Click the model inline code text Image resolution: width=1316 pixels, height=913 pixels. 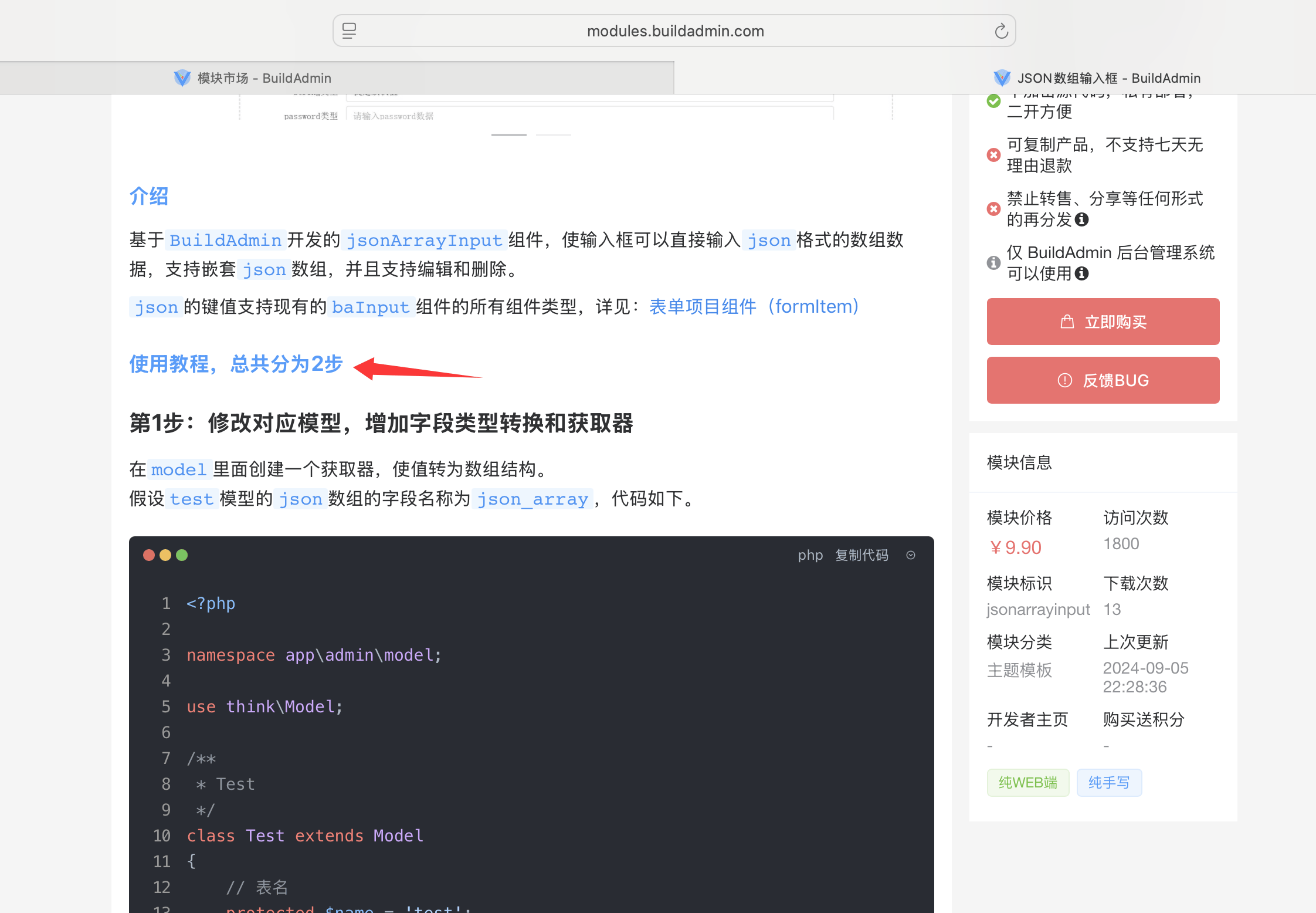tap(179, 469)
